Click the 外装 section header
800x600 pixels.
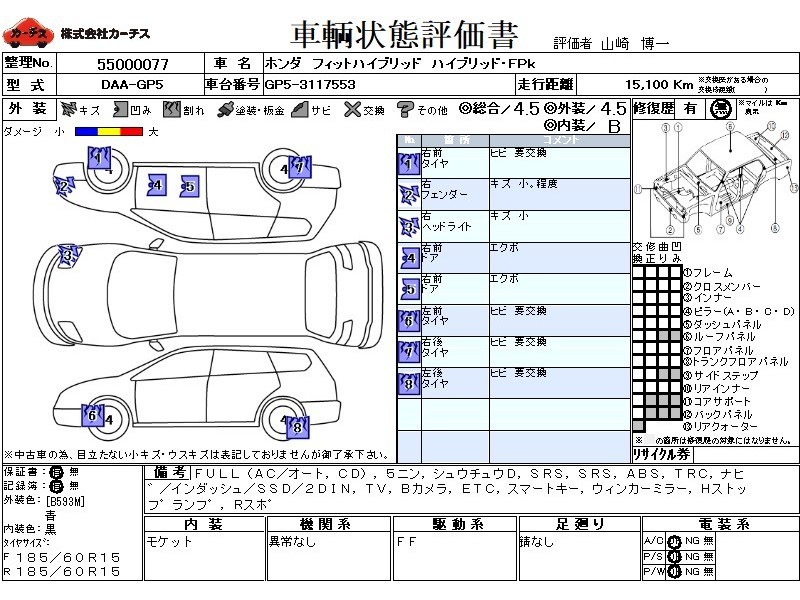28,109
